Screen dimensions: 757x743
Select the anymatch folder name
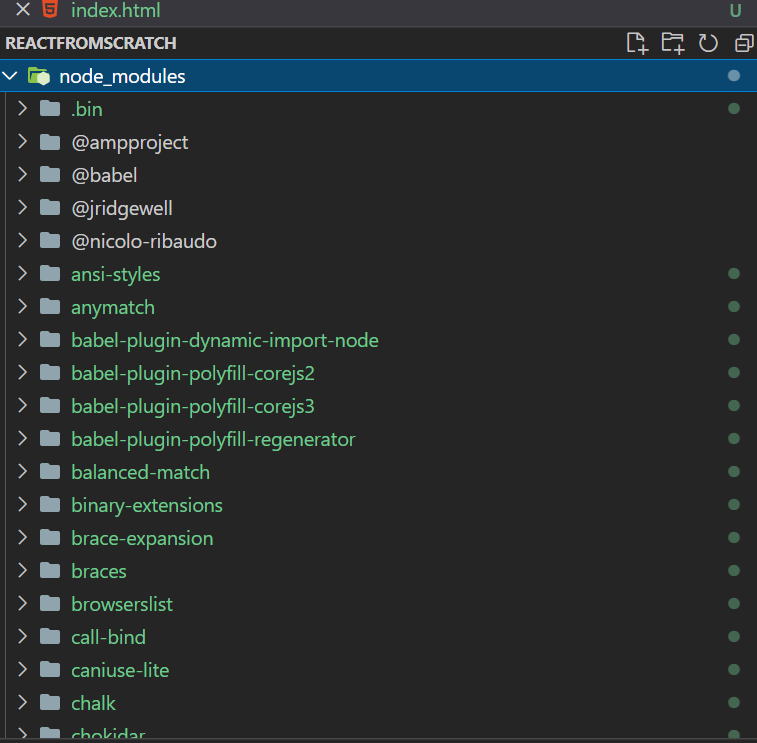[113, 308]
